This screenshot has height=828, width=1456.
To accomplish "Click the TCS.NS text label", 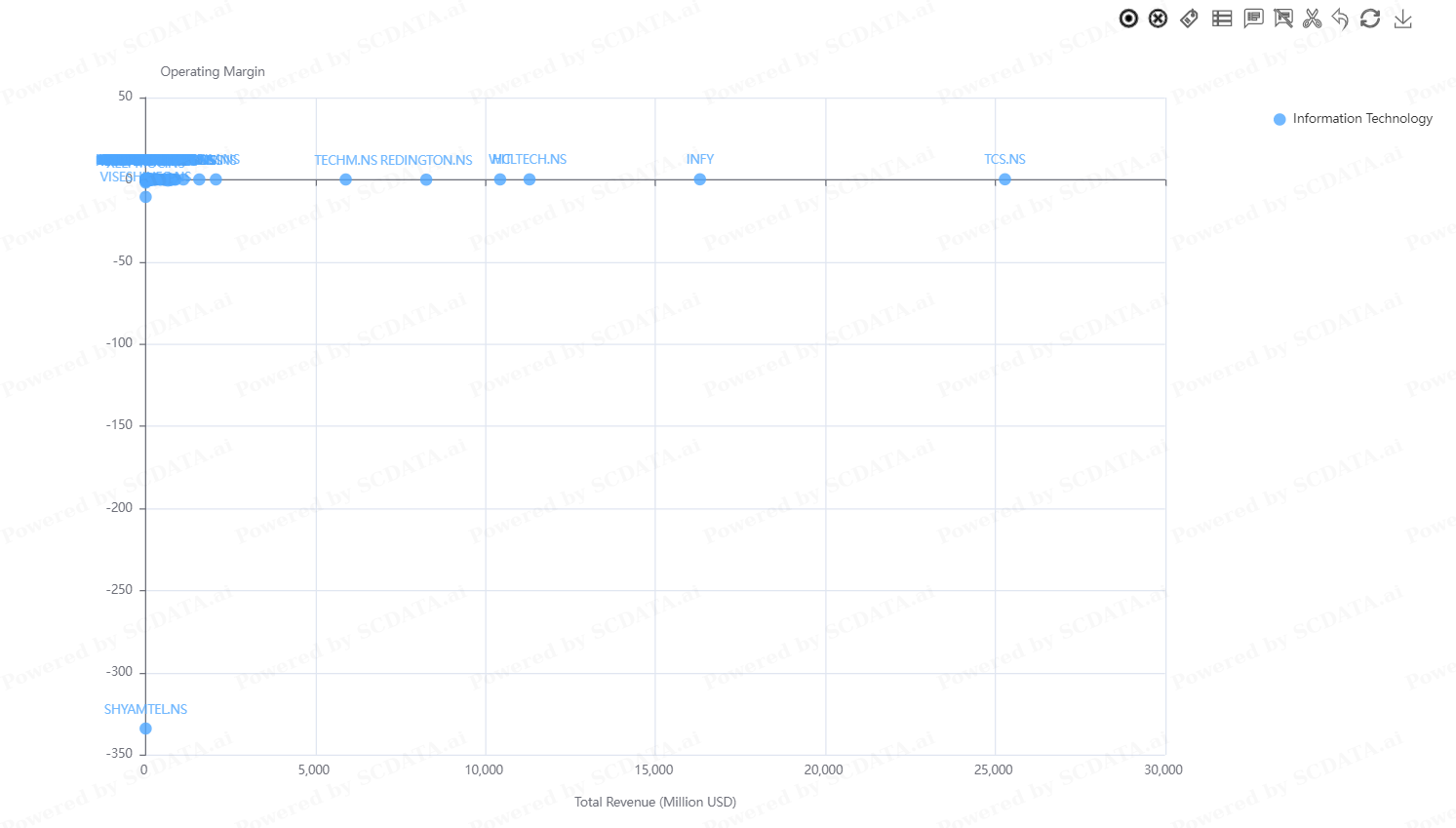I will pos(1004,160).
